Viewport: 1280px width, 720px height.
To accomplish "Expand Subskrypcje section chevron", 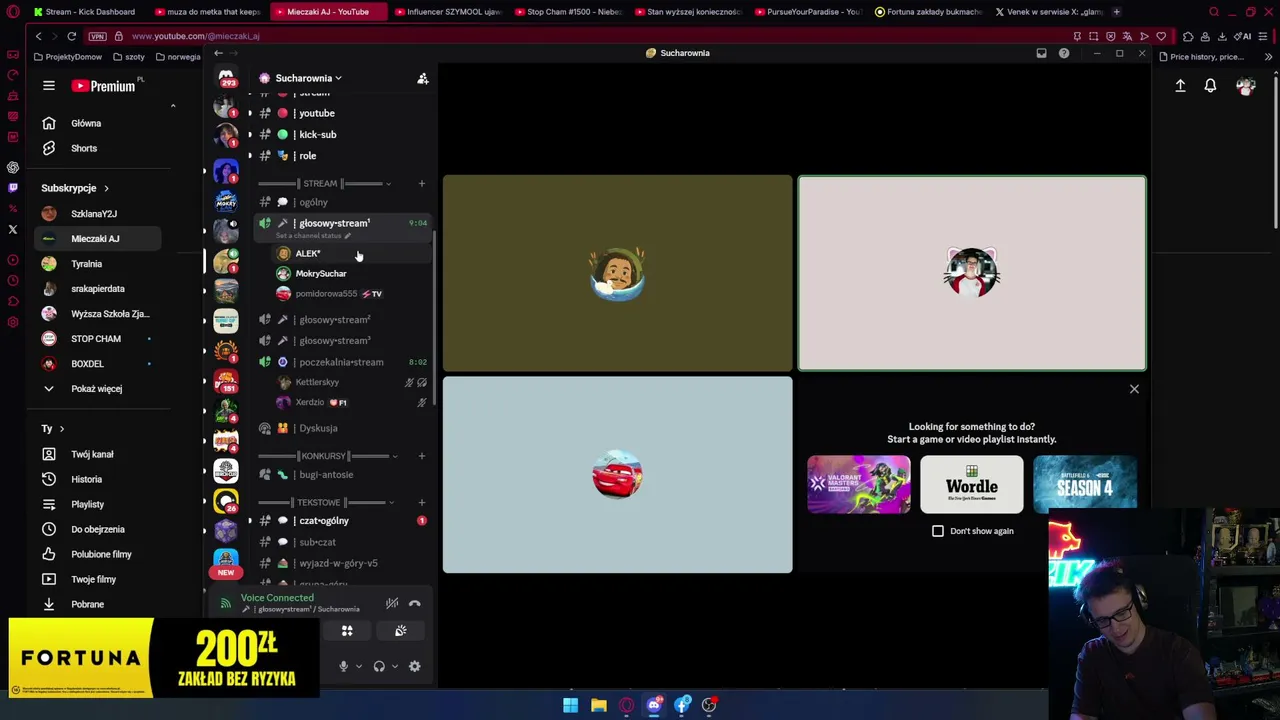I will [106, 188].
